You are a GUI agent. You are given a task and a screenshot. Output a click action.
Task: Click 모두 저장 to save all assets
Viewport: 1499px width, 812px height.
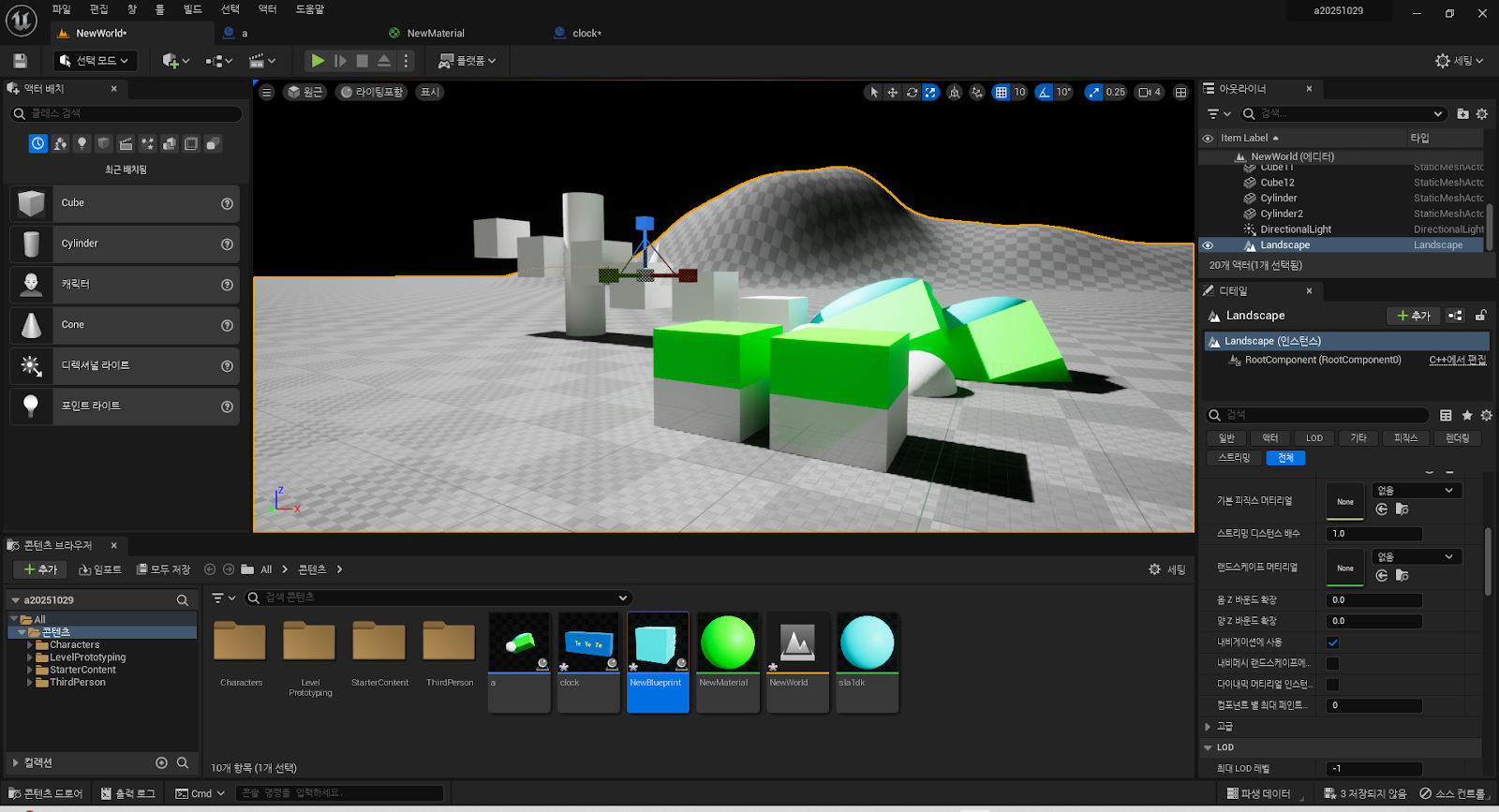click(164, 569)
